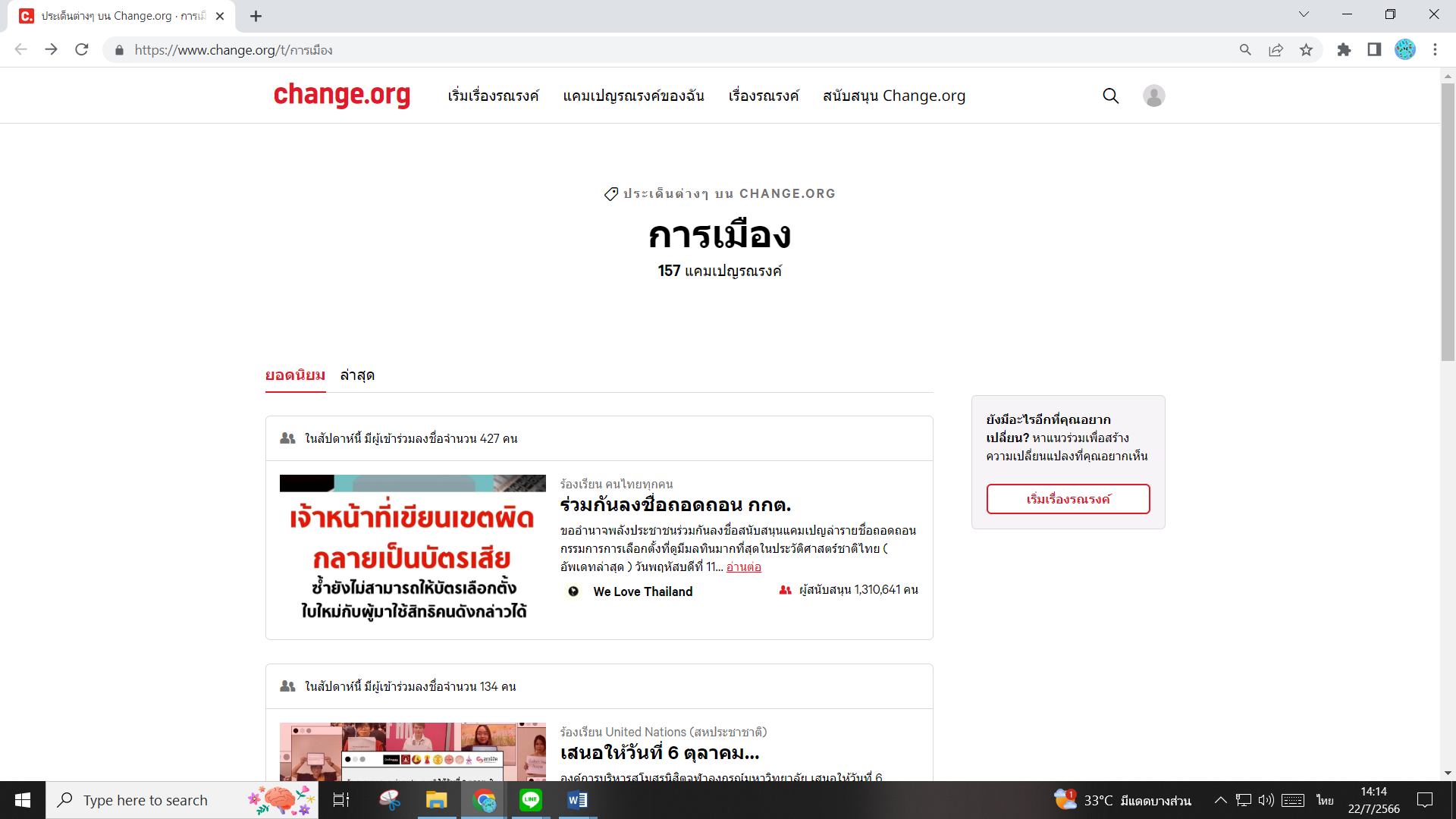
Task: Open Task View on taskbar
Action: [341, 800]
